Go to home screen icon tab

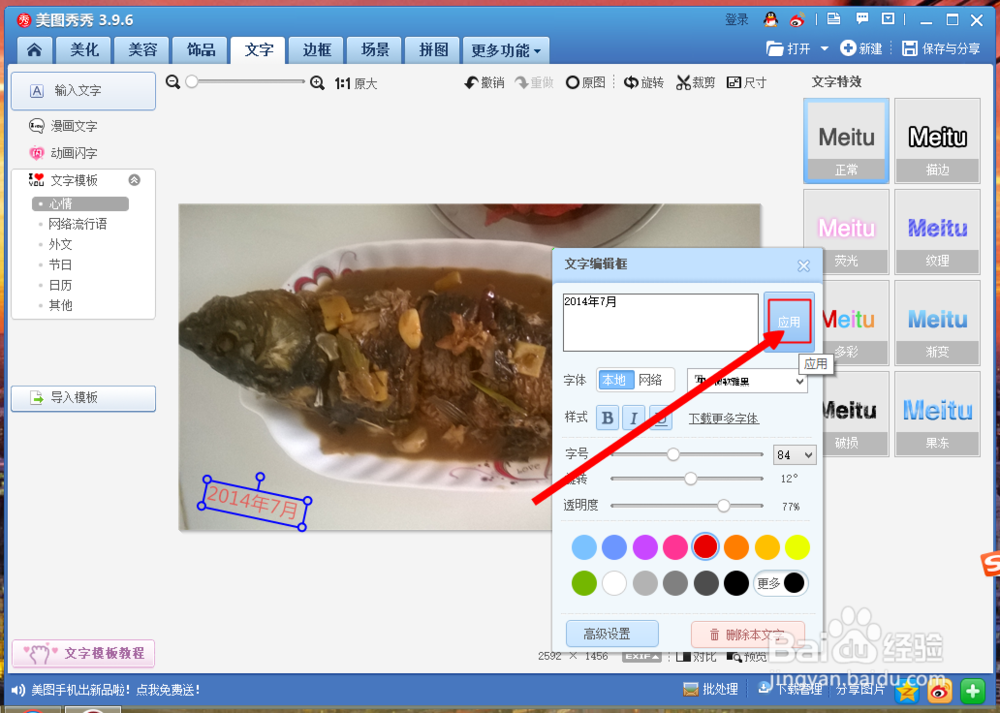(34, 50)
